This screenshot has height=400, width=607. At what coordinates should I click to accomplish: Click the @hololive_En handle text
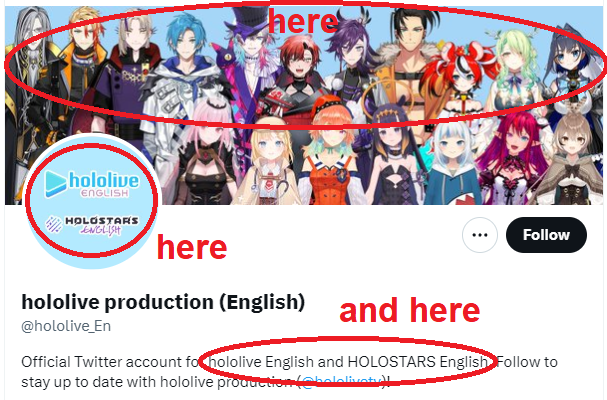66,326
